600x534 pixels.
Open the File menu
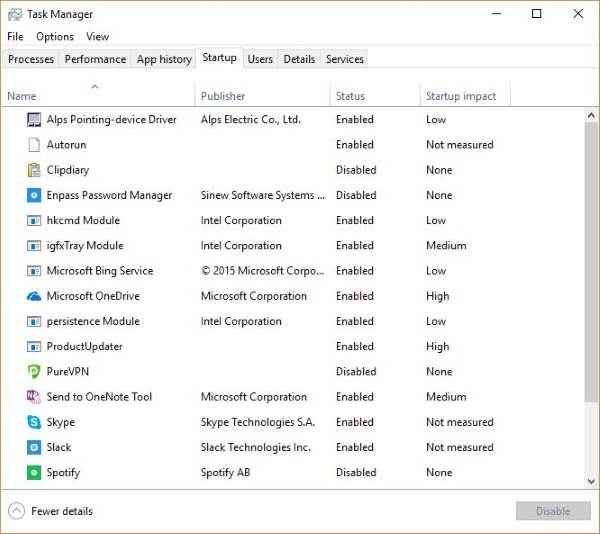pos(15,37)
